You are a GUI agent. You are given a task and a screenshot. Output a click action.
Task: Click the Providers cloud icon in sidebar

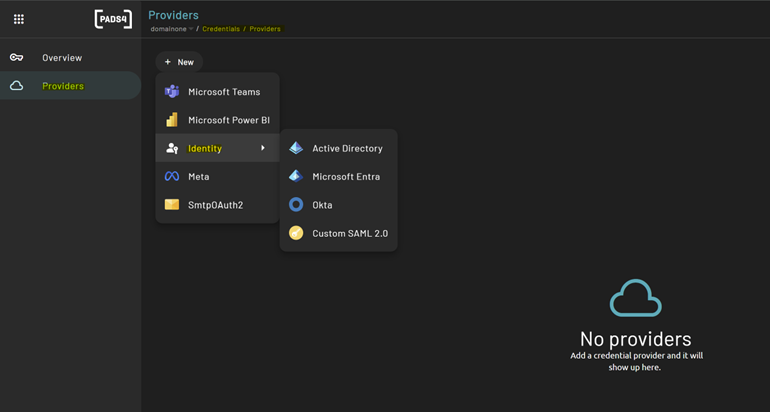click(16, 86)
